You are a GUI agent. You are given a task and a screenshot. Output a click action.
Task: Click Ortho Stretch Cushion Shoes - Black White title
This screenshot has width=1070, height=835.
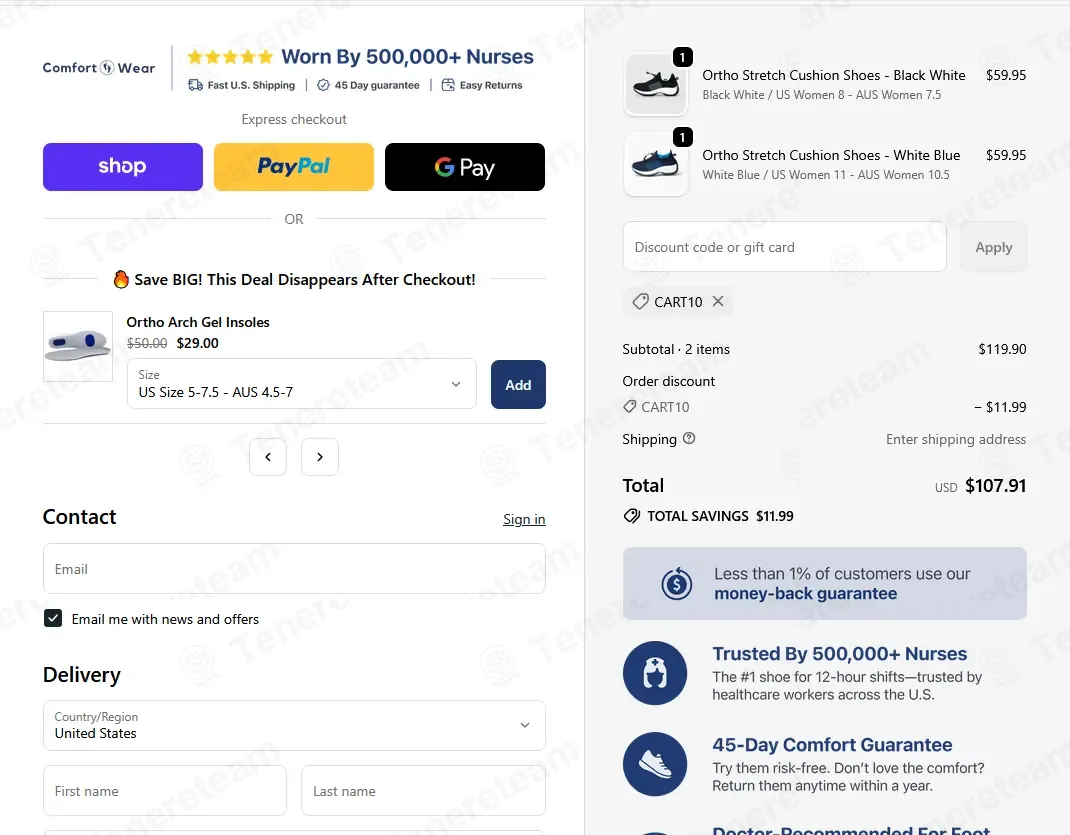[834, 75]
